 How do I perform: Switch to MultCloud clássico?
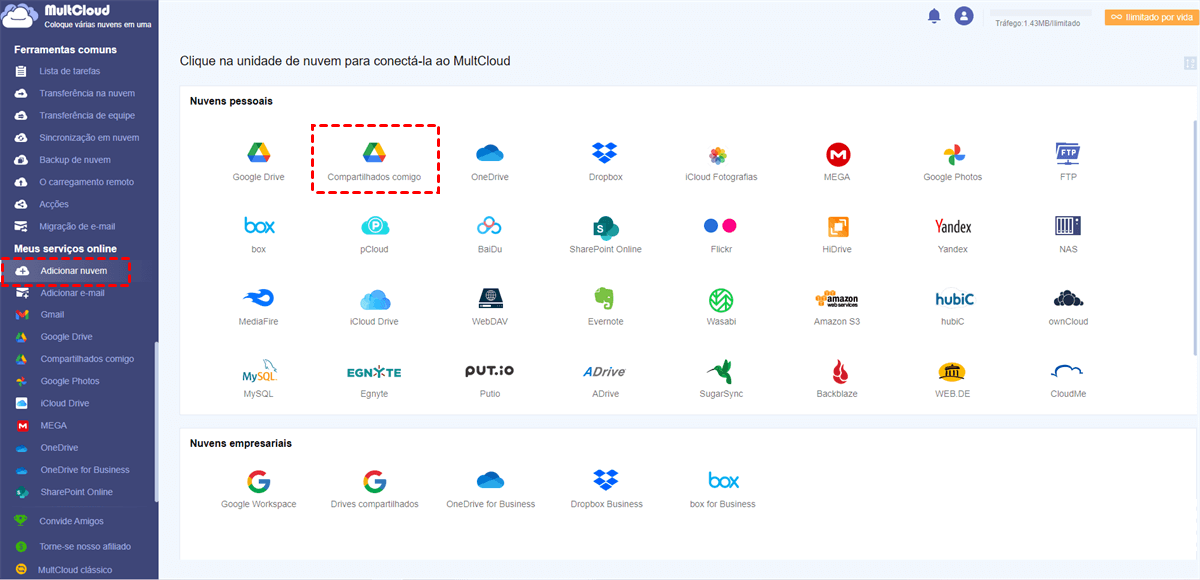pos(75,570)
